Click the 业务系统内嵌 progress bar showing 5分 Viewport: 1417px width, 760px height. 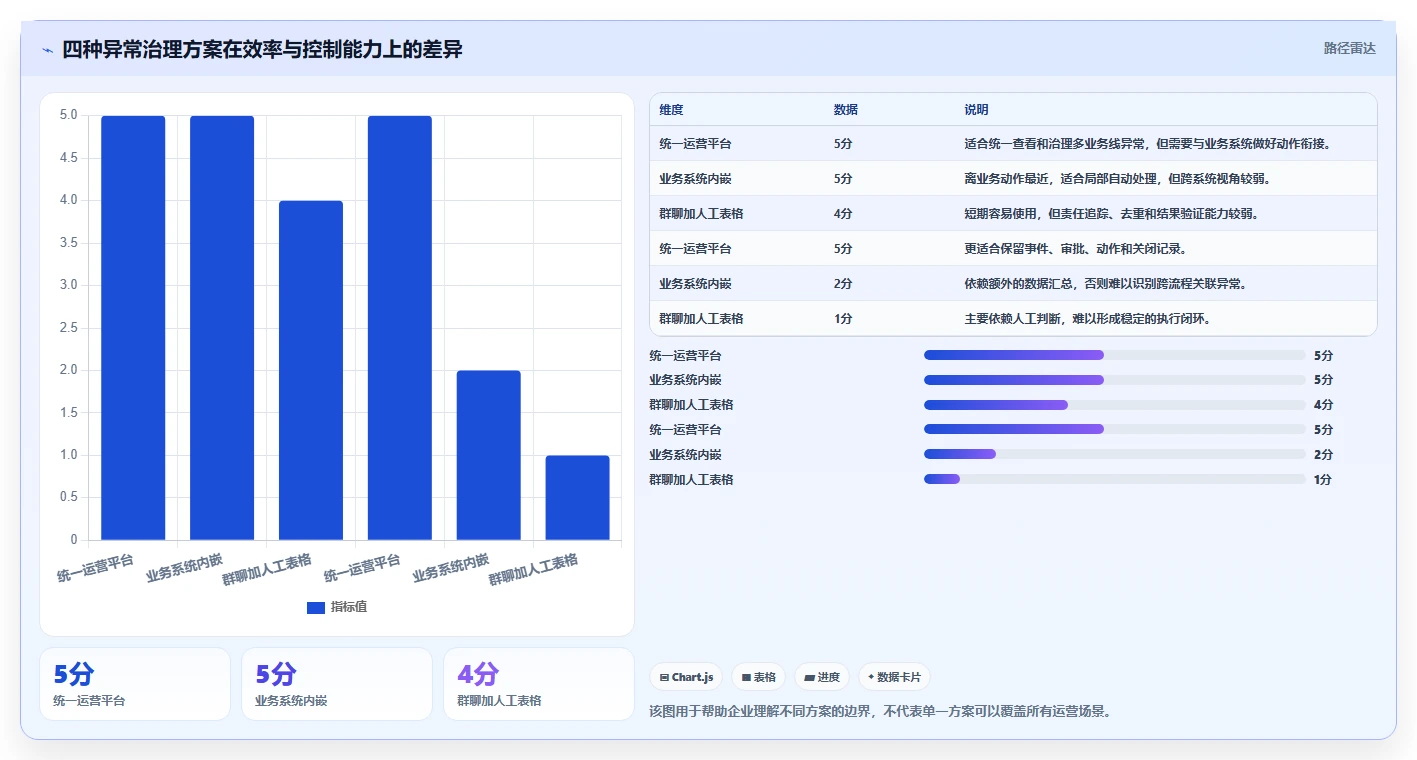(x=1115, y=380)
